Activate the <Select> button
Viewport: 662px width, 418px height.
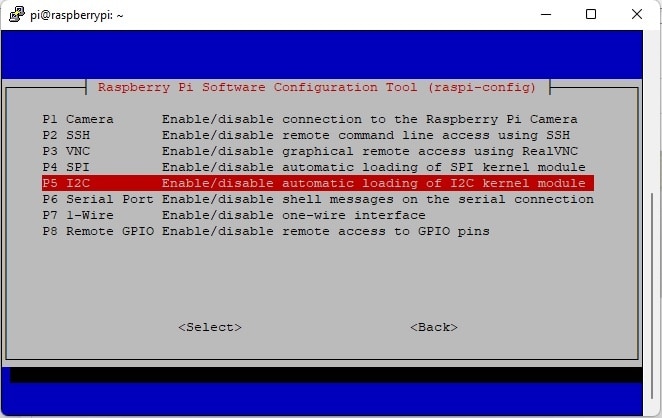[x=210, y=327]
